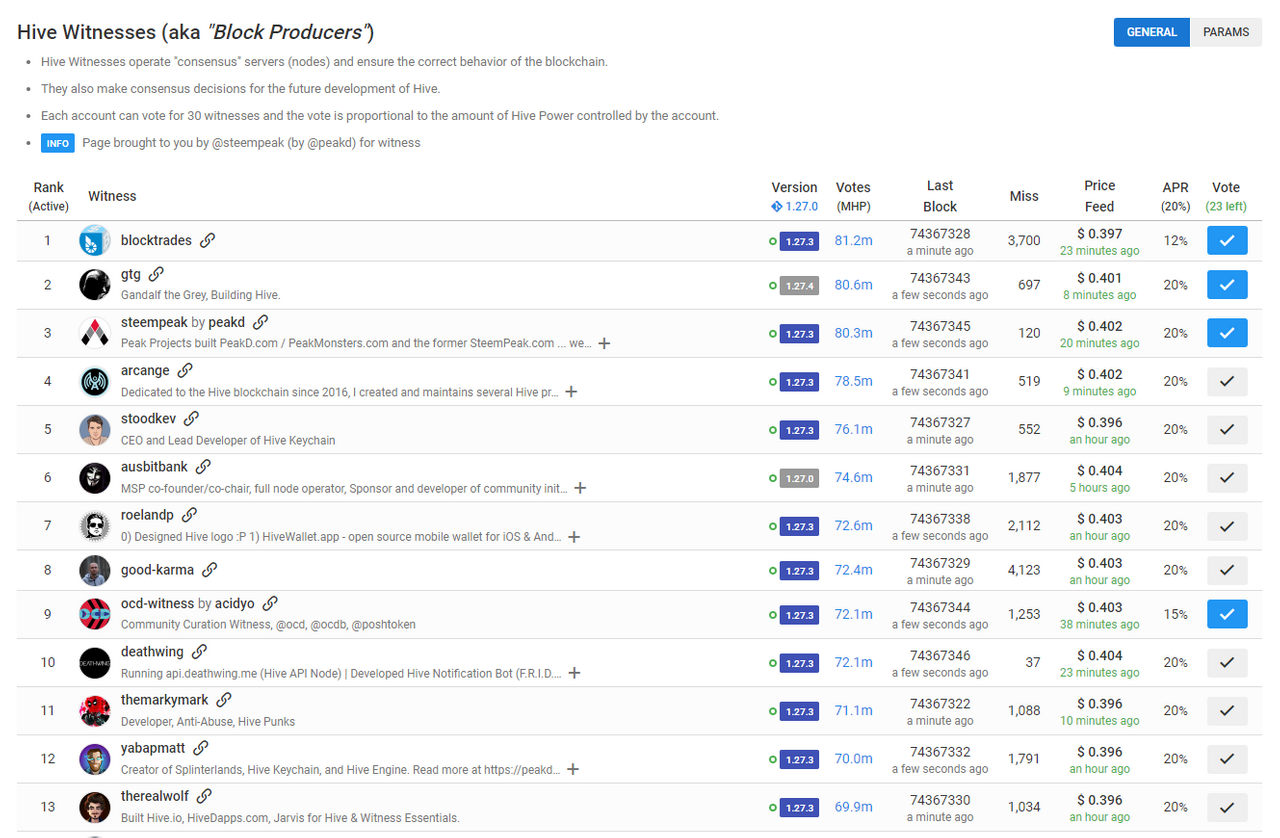Vote for witness therealwolf
1280x838 pixels.
coord(1227,807)
